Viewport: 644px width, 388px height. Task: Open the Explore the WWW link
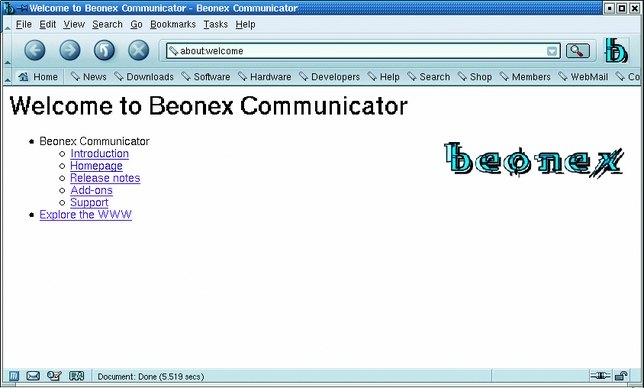(x=85, y=215)
